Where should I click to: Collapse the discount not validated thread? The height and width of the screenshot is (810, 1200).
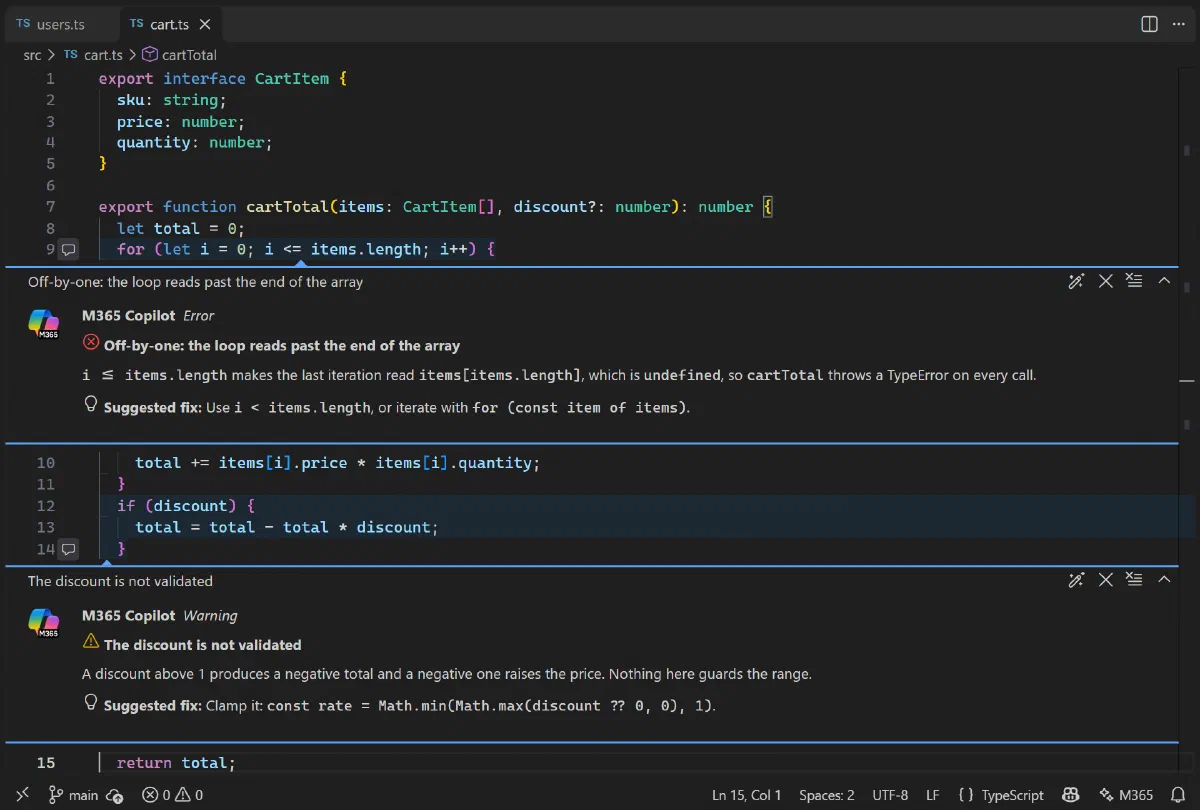(x=1164, y=580)
